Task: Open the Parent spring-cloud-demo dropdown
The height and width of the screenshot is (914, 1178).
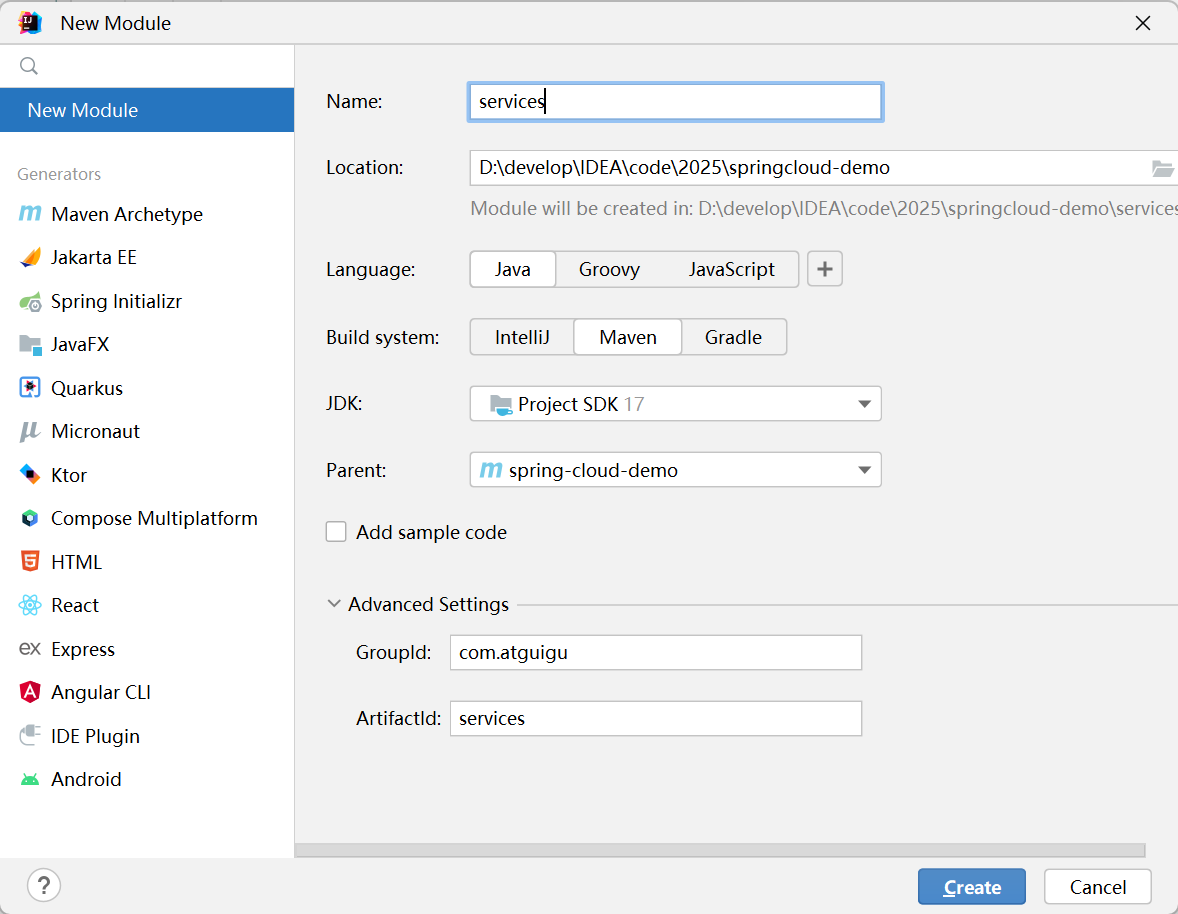Action: (675, 470)
